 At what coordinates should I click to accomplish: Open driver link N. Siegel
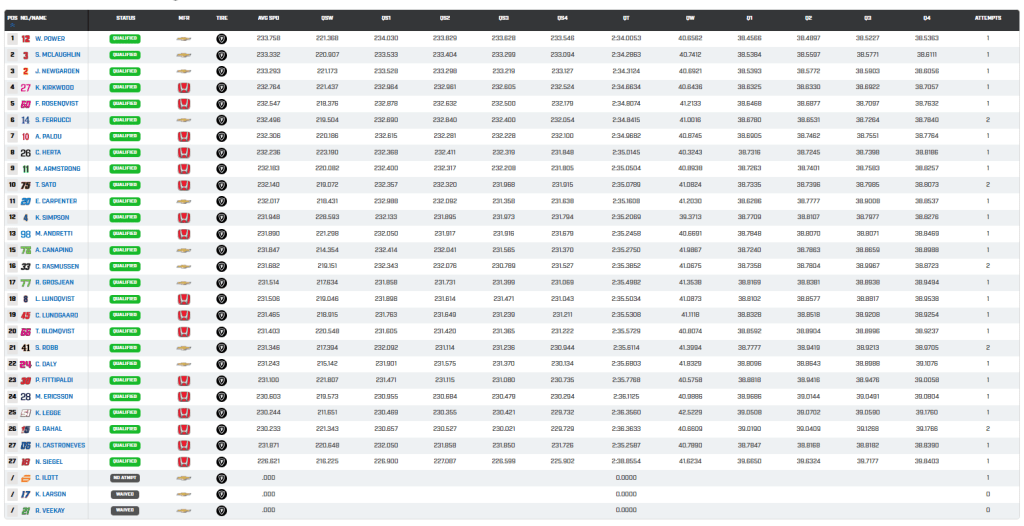click(50, 462)
